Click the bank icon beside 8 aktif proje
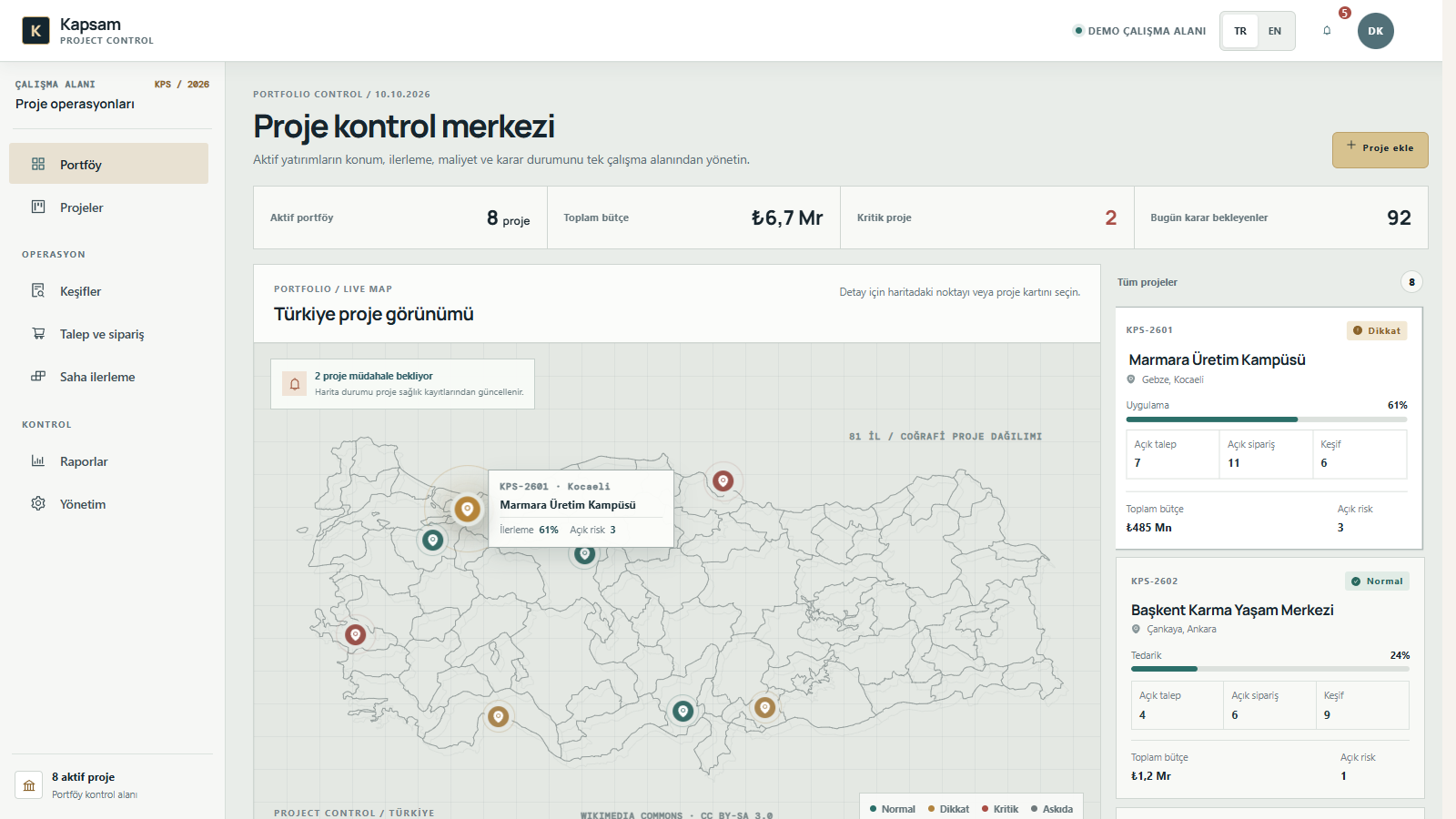This screenshot has height=819, width=1456. coord(29,785)
